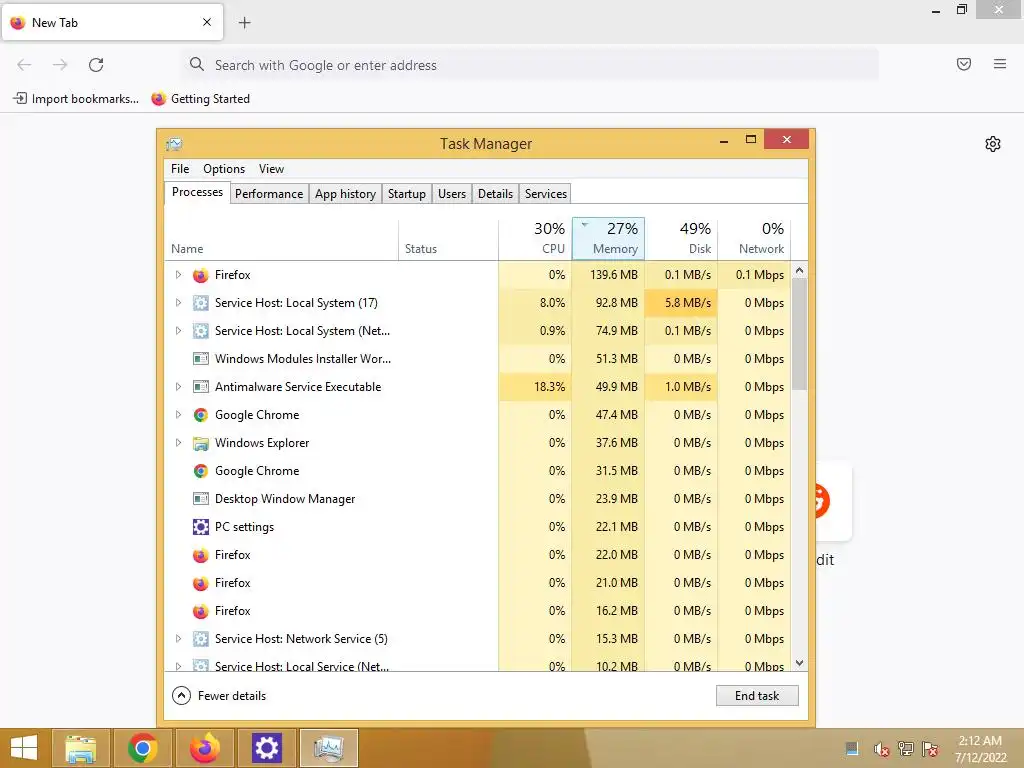The image size is (1024, 768).
Task: Select the 5.8 MB/s disk cell
Action: 681,303
